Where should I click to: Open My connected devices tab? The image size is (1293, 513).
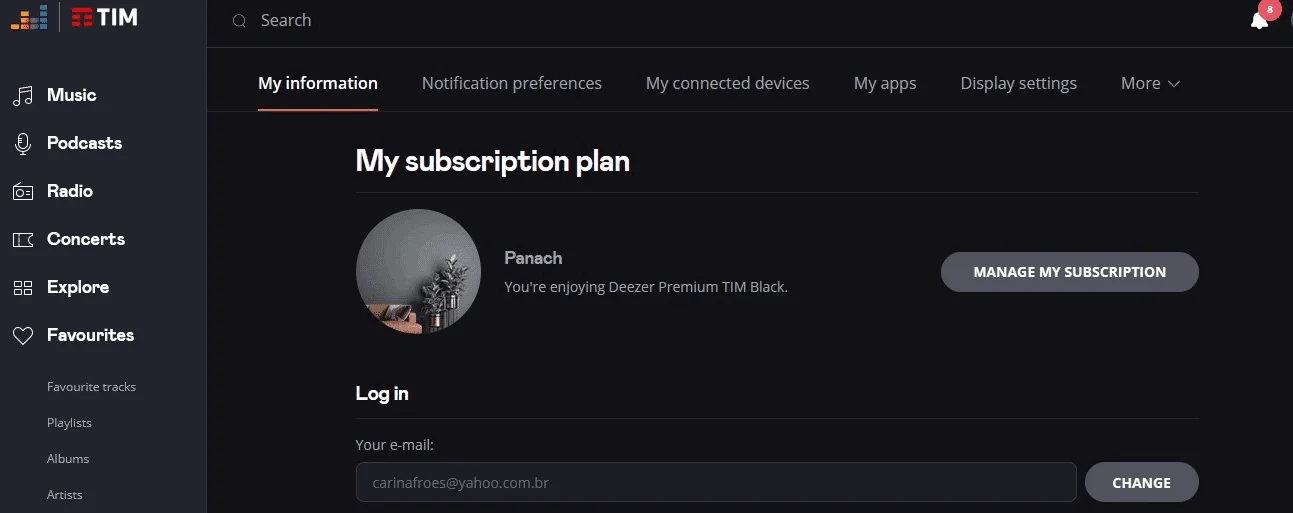tap(728, 84)
